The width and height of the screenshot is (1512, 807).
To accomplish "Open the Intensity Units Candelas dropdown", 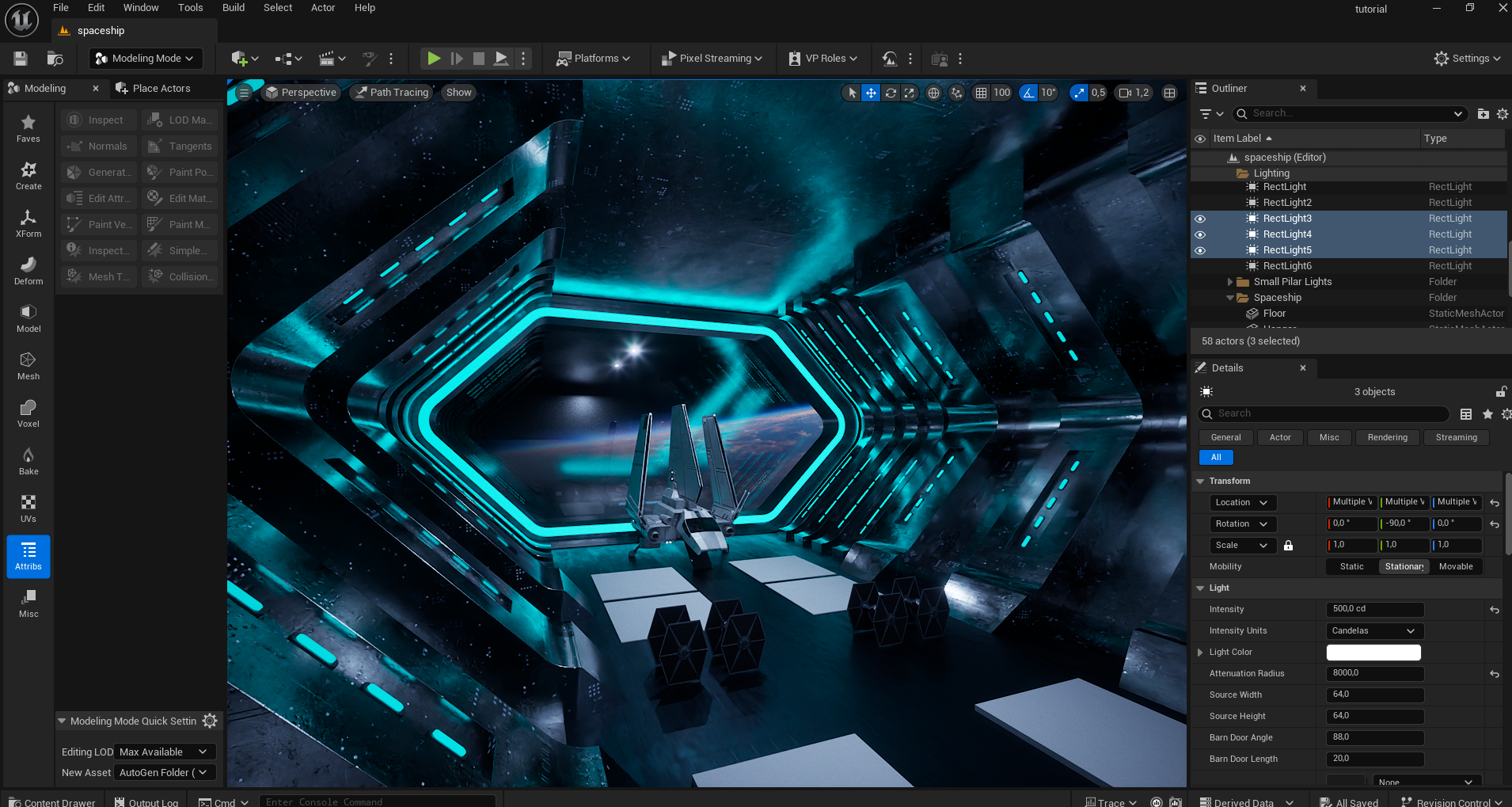I will click(1374, 631).
